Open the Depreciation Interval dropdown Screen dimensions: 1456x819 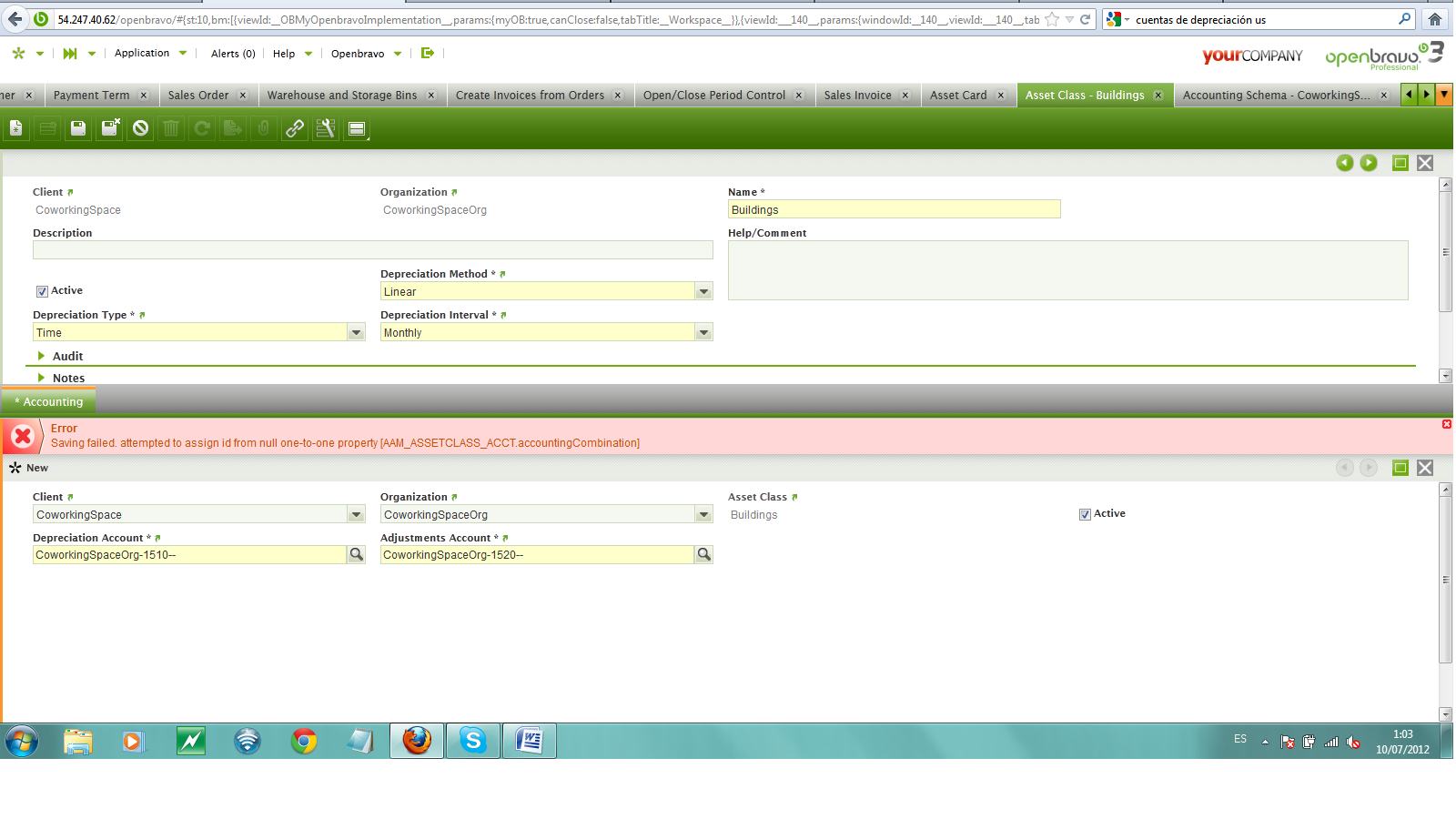point(703,333)
